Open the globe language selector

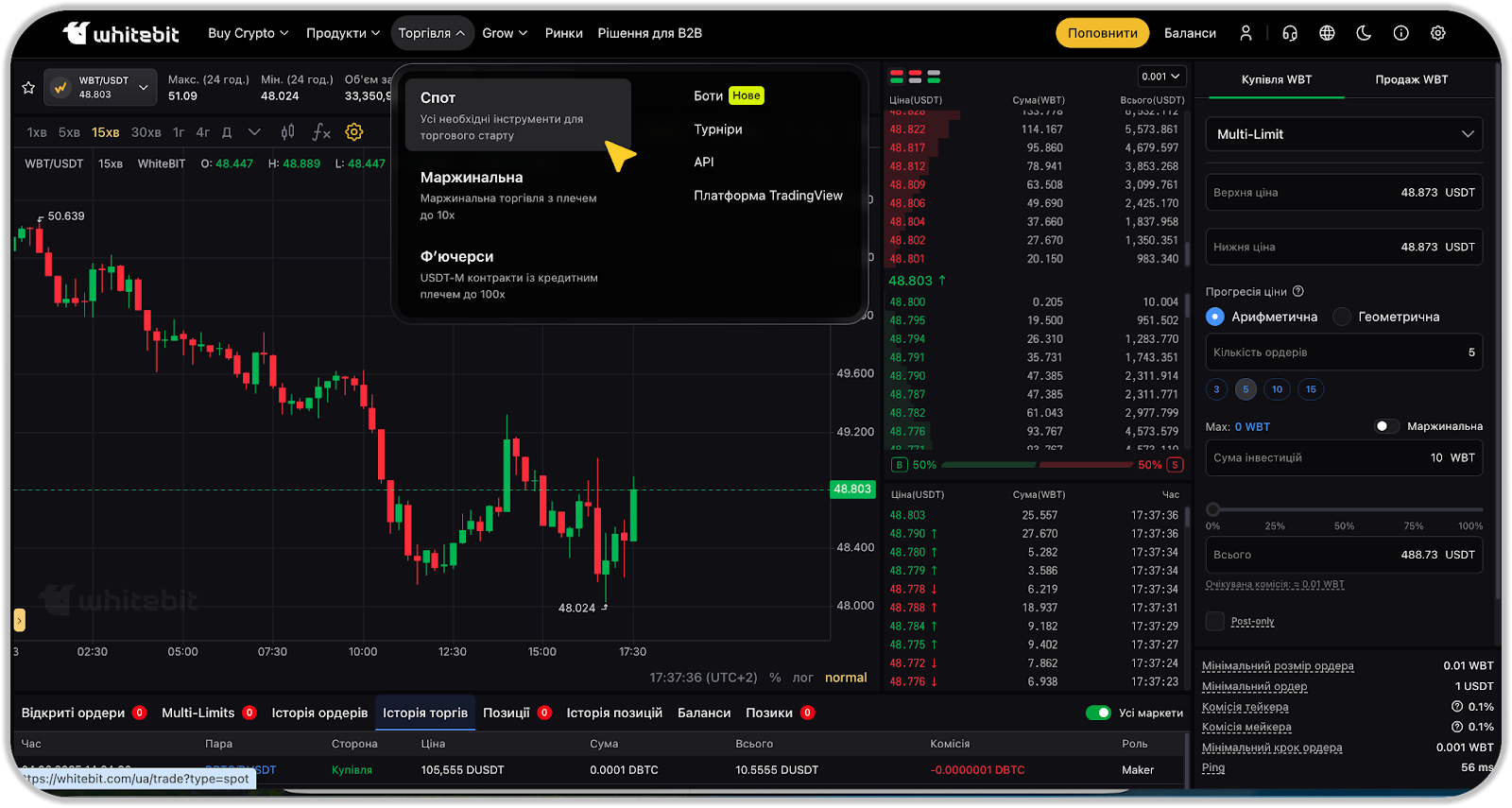(x=1327, y=33)
